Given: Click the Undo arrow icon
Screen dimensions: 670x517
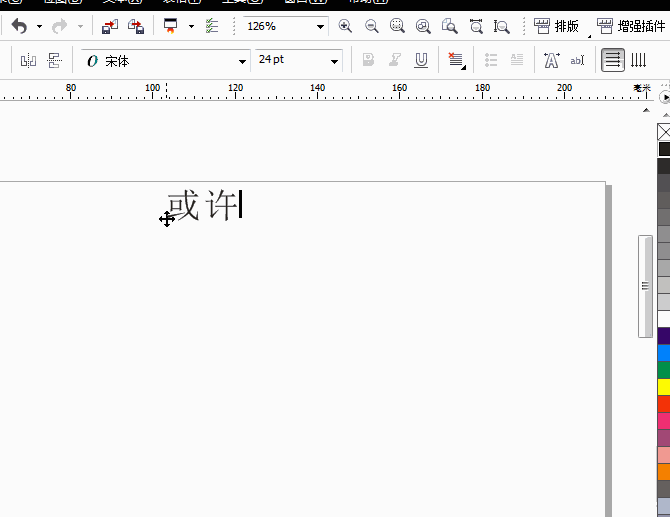Looking at the screenshot, I should 19,26.
